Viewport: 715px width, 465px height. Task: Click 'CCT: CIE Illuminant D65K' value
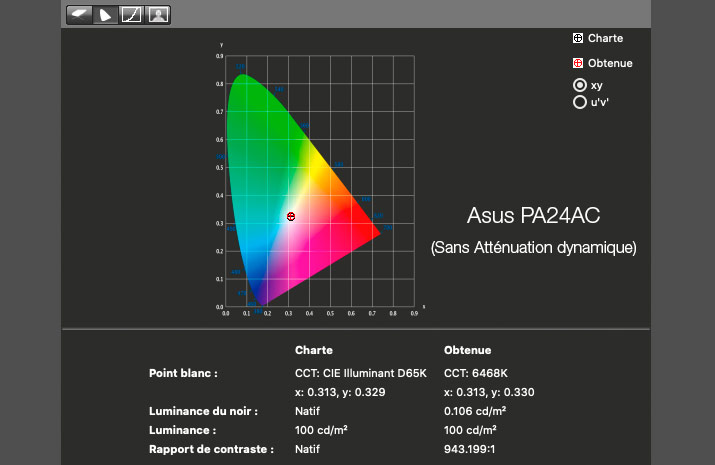point(361,373)
